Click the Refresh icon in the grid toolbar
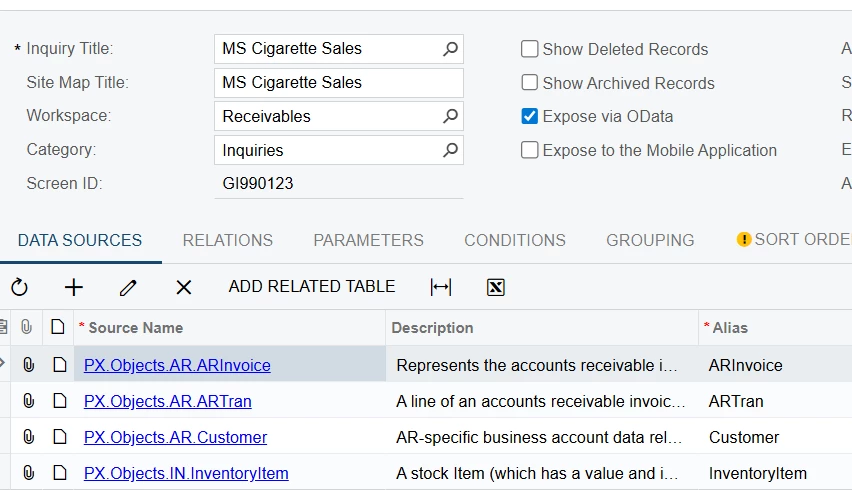852x490 pixels. [x=20, y=287]
